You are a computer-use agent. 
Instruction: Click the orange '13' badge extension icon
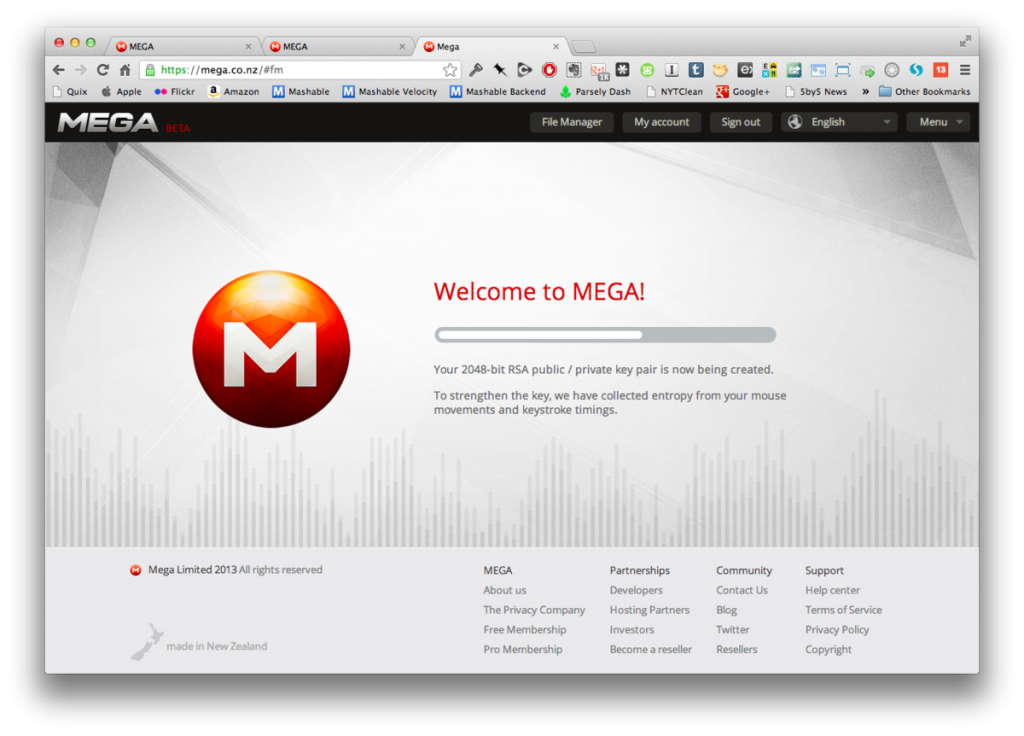[940, 70]
